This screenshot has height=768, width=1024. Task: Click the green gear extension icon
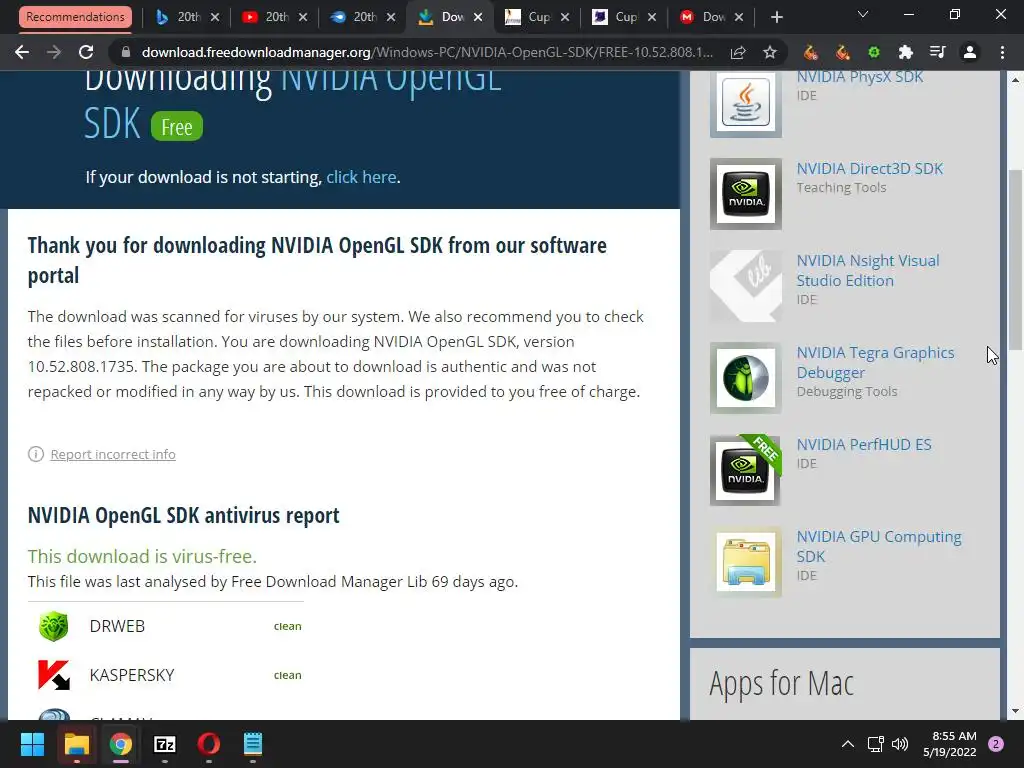coord(874,52)
